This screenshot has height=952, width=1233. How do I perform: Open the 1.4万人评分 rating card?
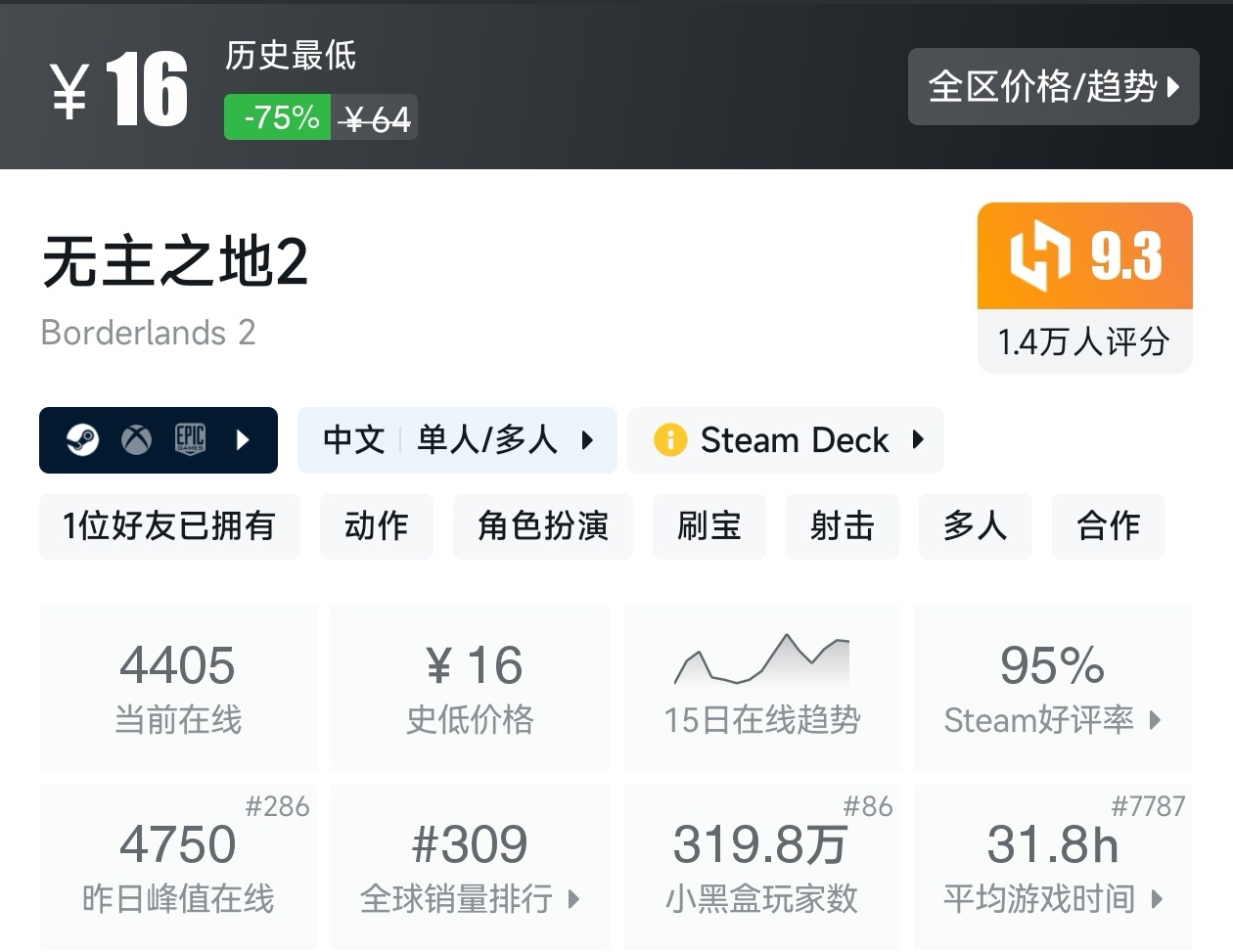[1083, 341]
